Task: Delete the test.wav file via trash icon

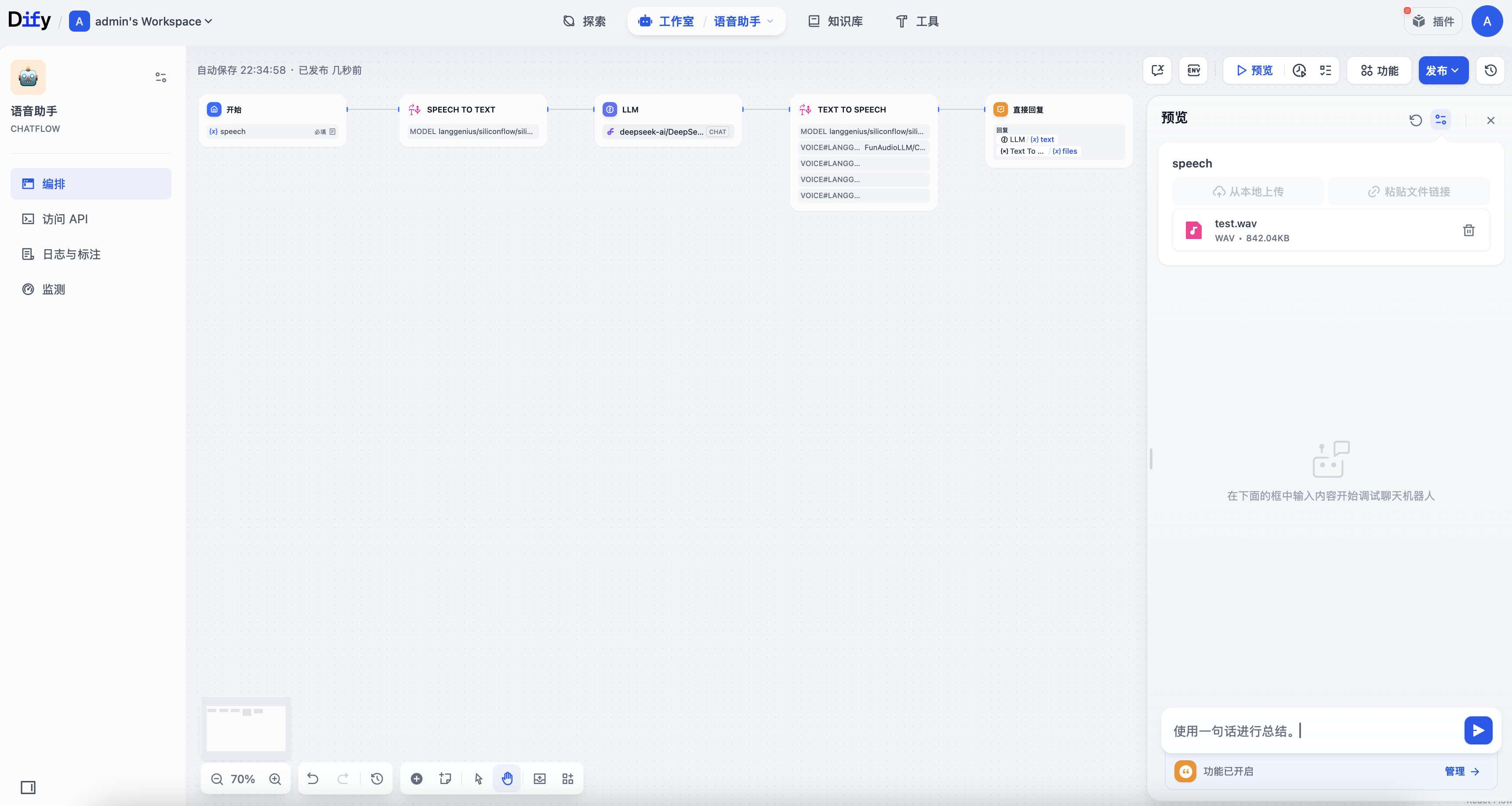Action: (x=1468, y=230)
